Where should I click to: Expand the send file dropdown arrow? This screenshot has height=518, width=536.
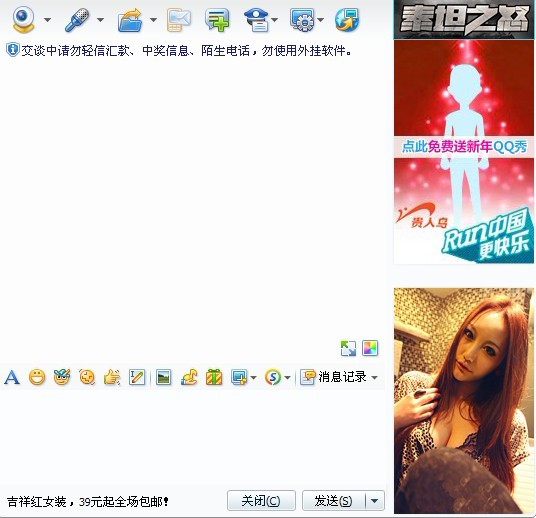pyautogui.click(x=153, y=20)
